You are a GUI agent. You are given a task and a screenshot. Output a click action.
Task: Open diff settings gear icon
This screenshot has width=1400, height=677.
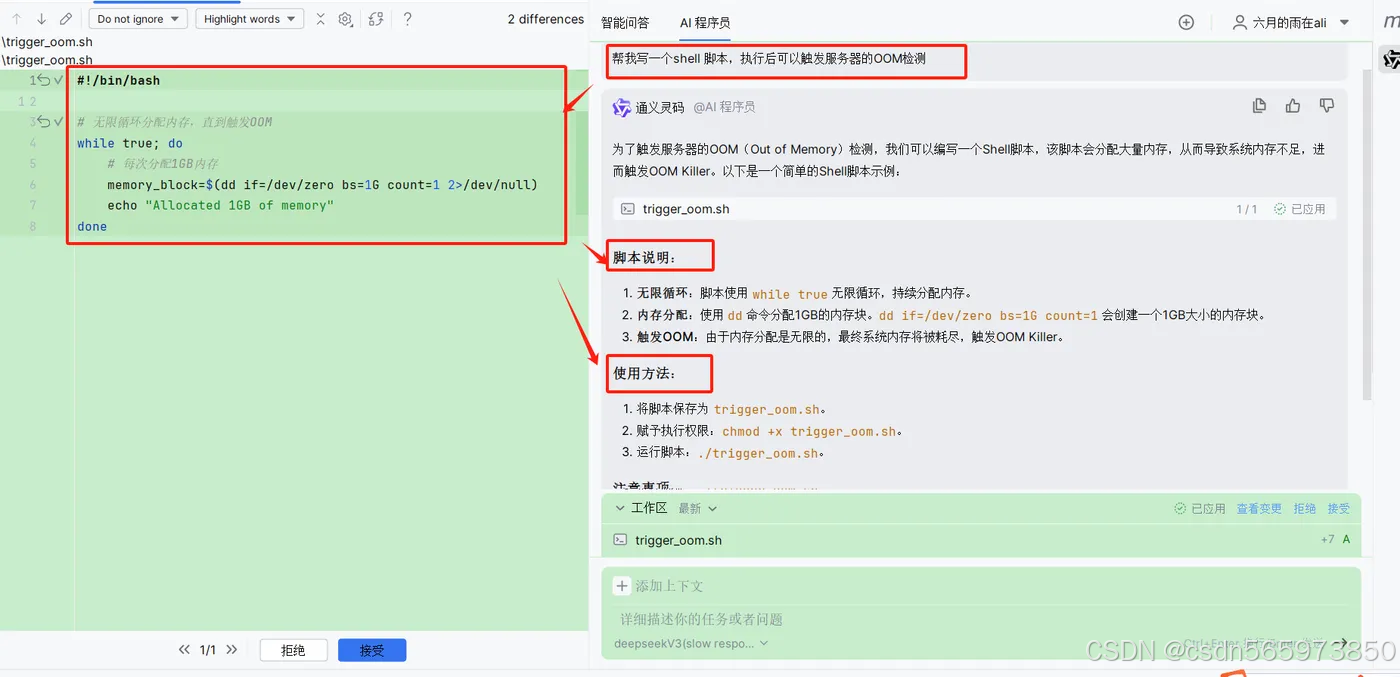346,19
